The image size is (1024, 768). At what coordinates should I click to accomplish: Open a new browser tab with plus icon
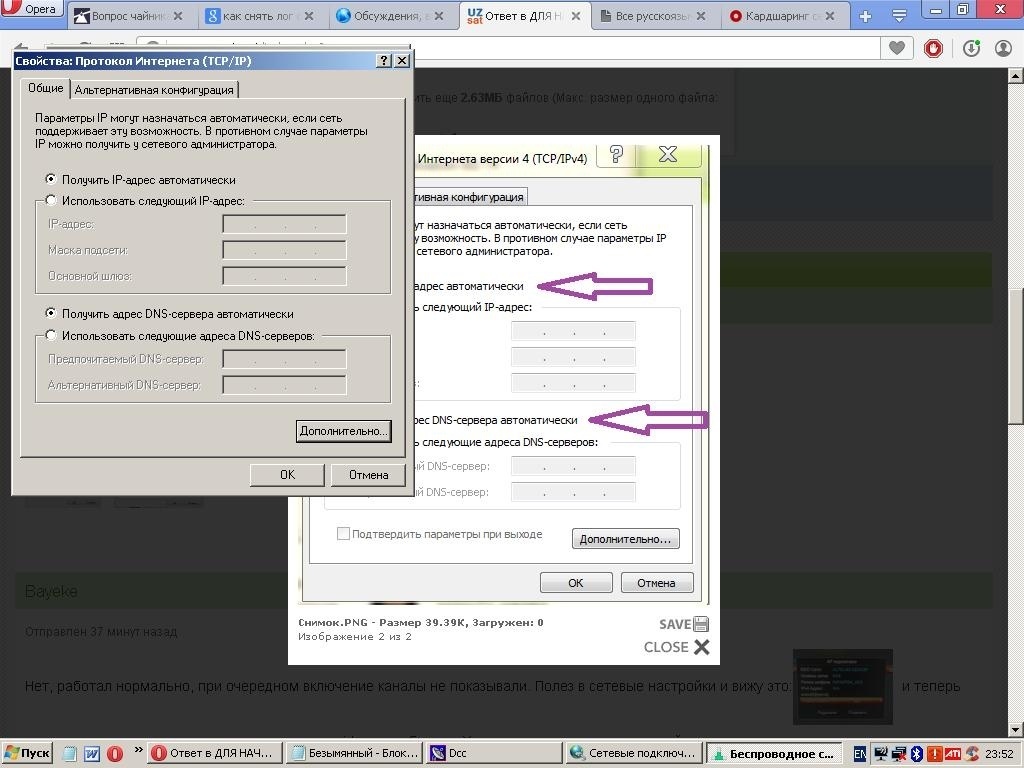tap(865, 16)
